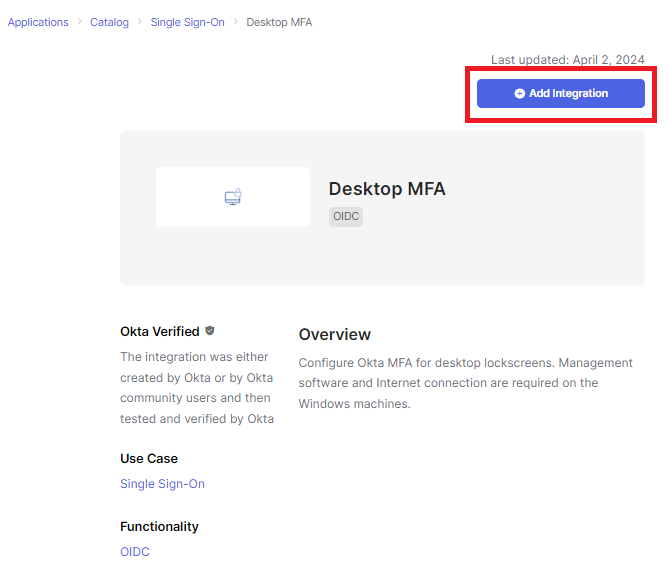Click the Overview heading
The image size is (668, 564).
click(x=334, y=334)
